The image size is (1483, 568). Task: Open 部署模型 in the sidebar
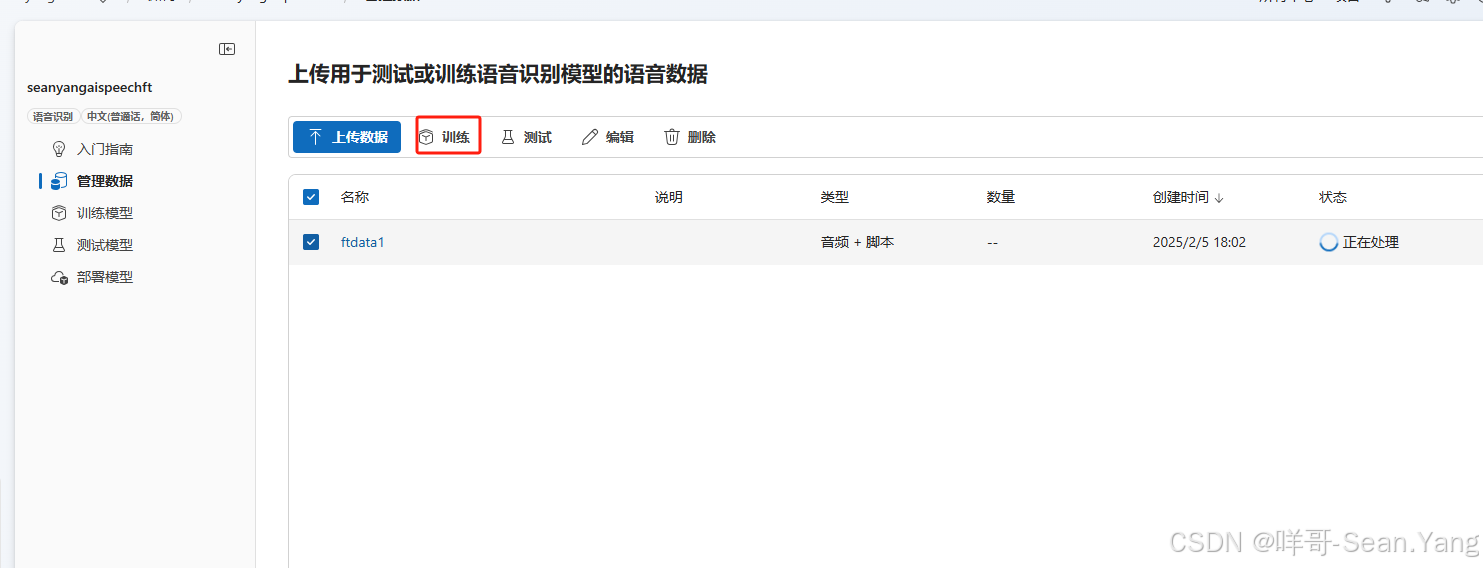(x=105, y=277)
